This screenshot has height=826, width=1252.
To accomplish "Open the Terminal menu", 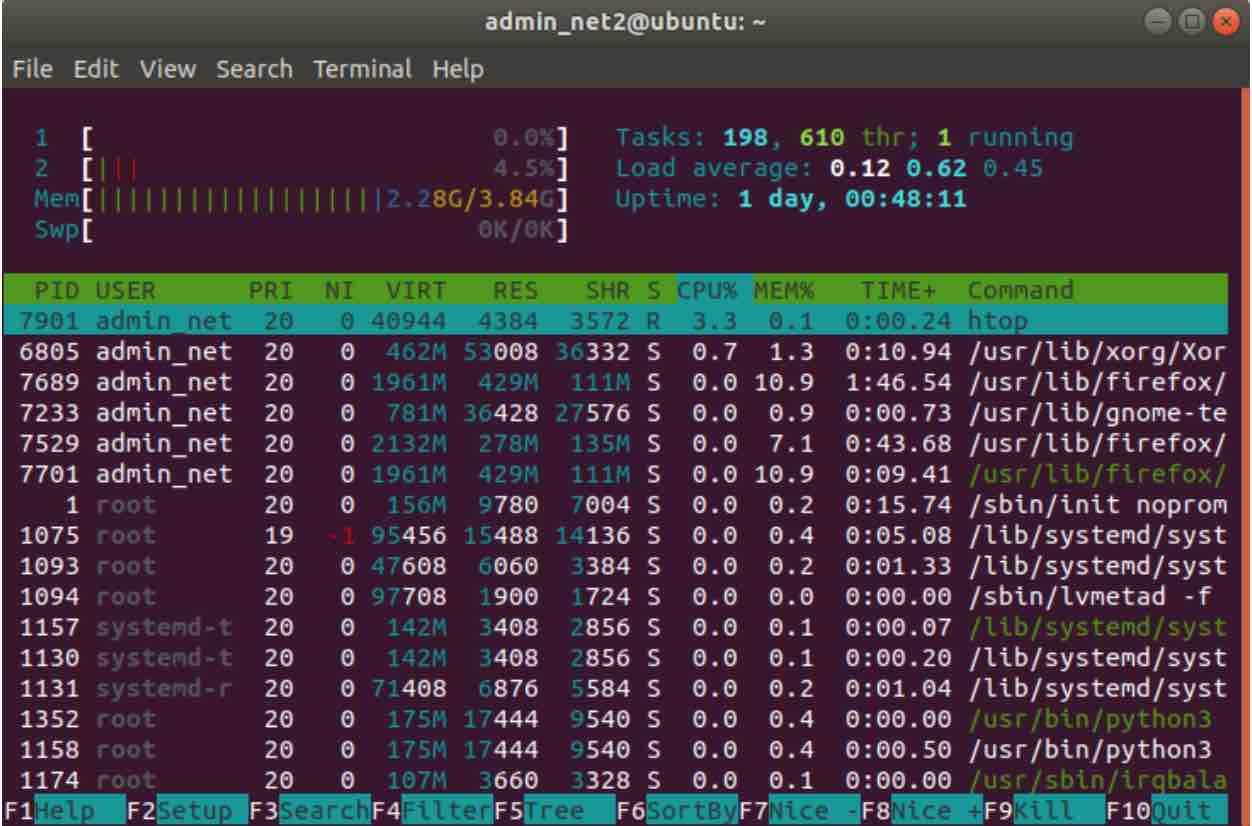I will pyautogui.click(x=362, y=70).
